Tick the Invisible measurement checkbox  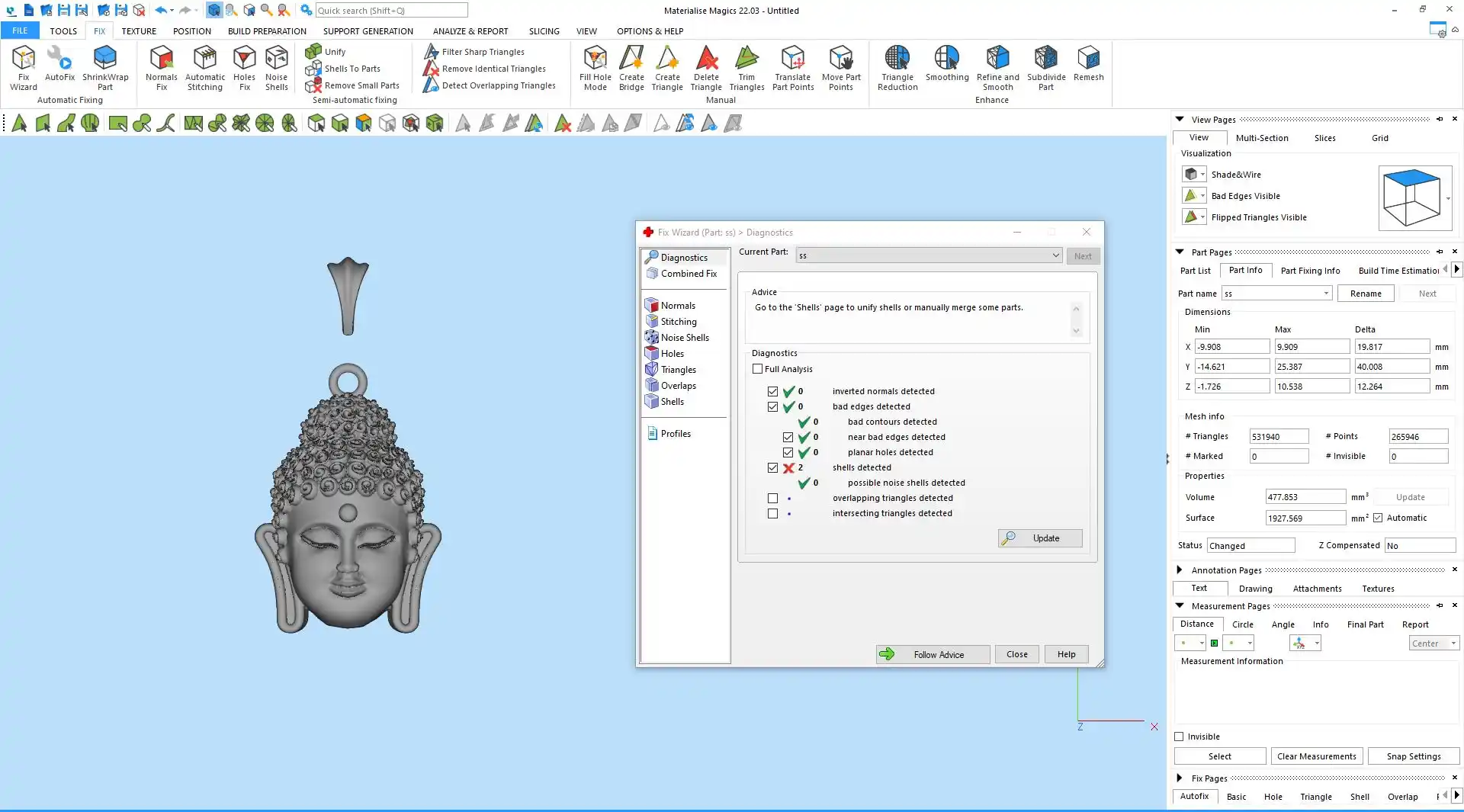pos(1179,737)
